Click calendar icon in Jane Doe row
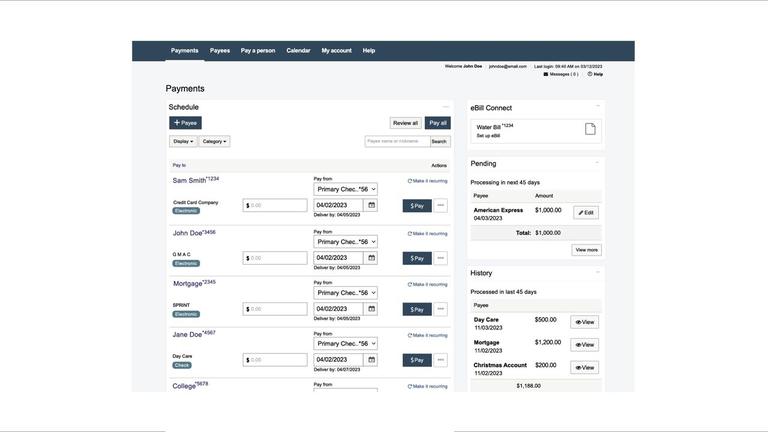This screenshot has width=768, height=432. (x=372, y=360)
